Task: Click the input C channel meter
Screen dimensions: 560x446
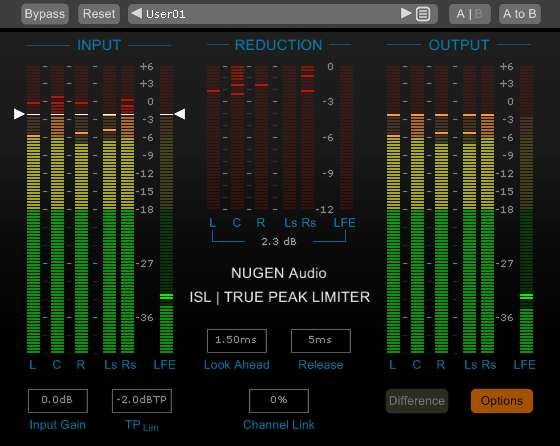Action: (58, 210)
